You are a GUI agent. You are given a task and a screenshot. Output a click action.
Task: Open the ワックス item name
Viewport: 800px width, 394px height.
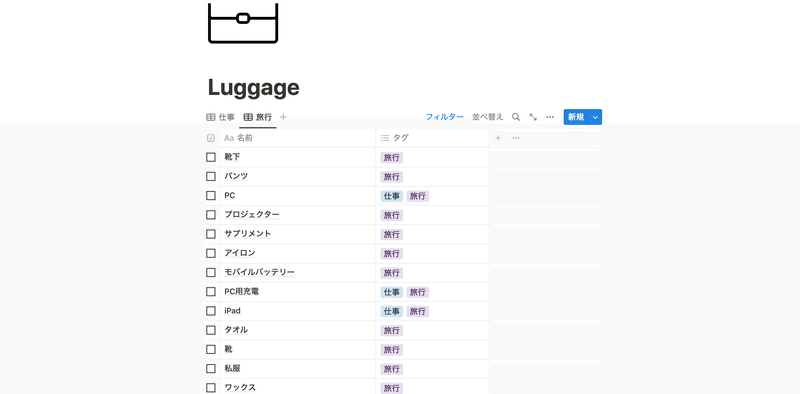[x=240, y=387]
